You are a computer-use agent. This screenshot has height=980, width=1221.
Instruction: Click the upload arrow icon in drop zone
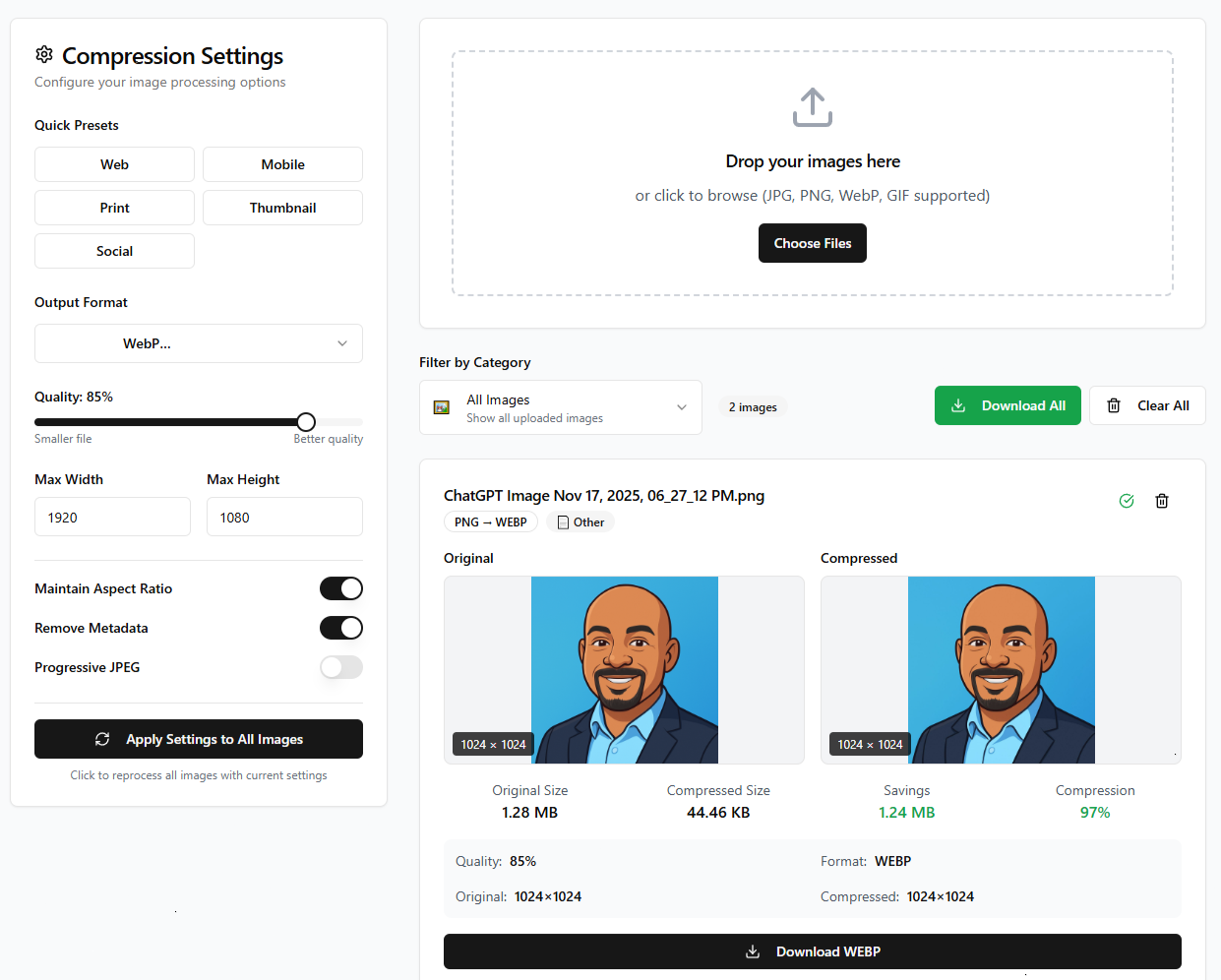(x=813, y=107)
